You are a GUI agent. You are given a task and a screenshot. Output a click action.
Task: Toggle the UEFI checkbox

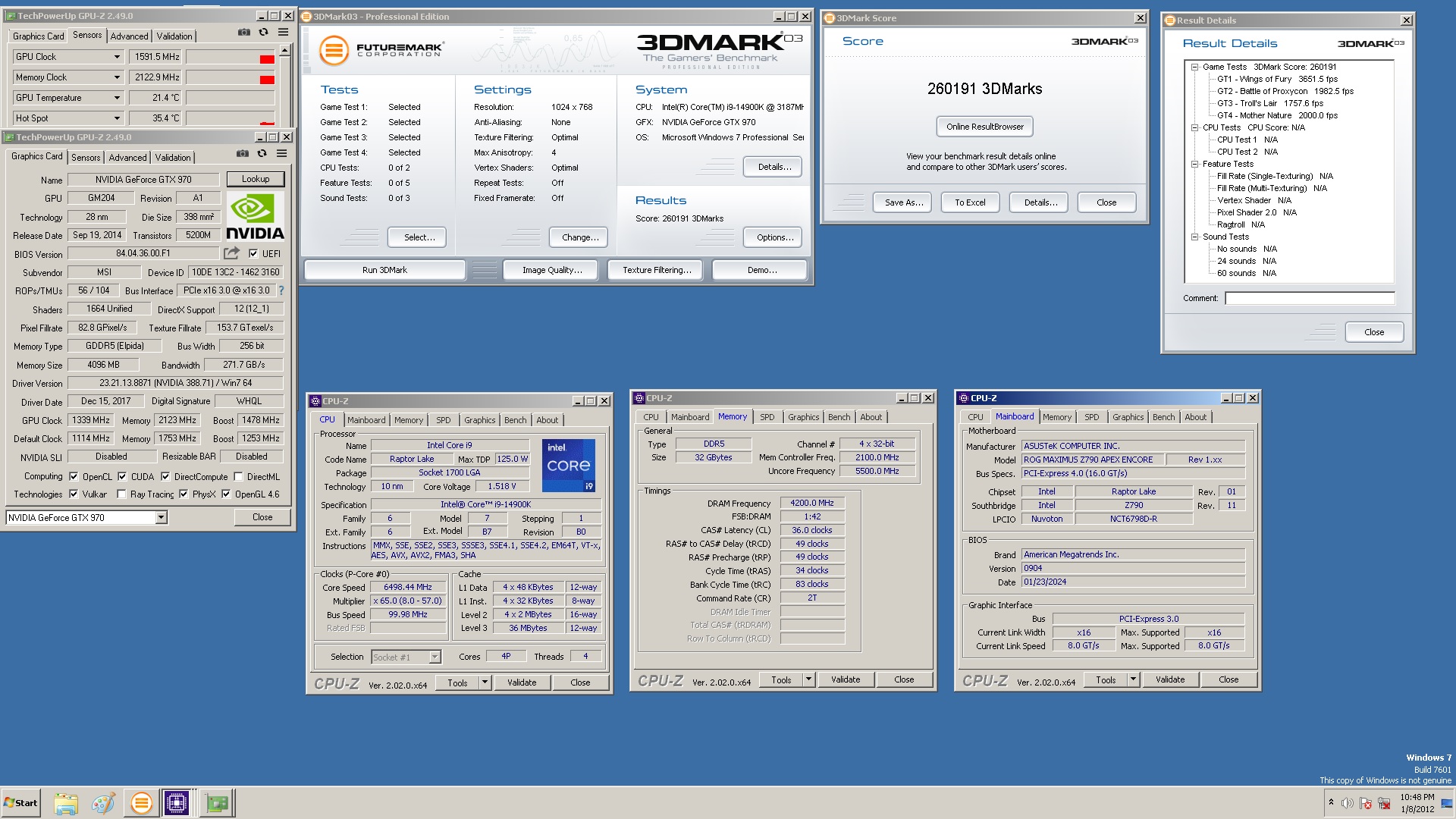(253, 253)
